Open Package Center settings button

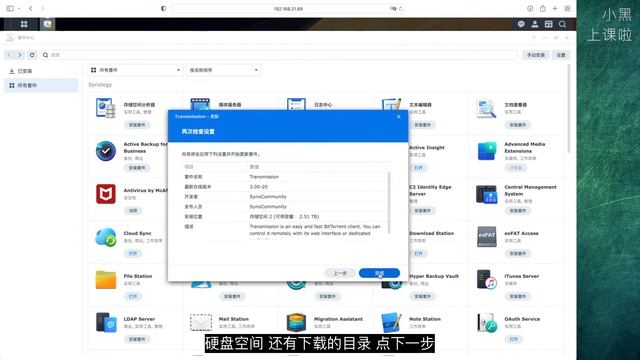coord(561,55)
